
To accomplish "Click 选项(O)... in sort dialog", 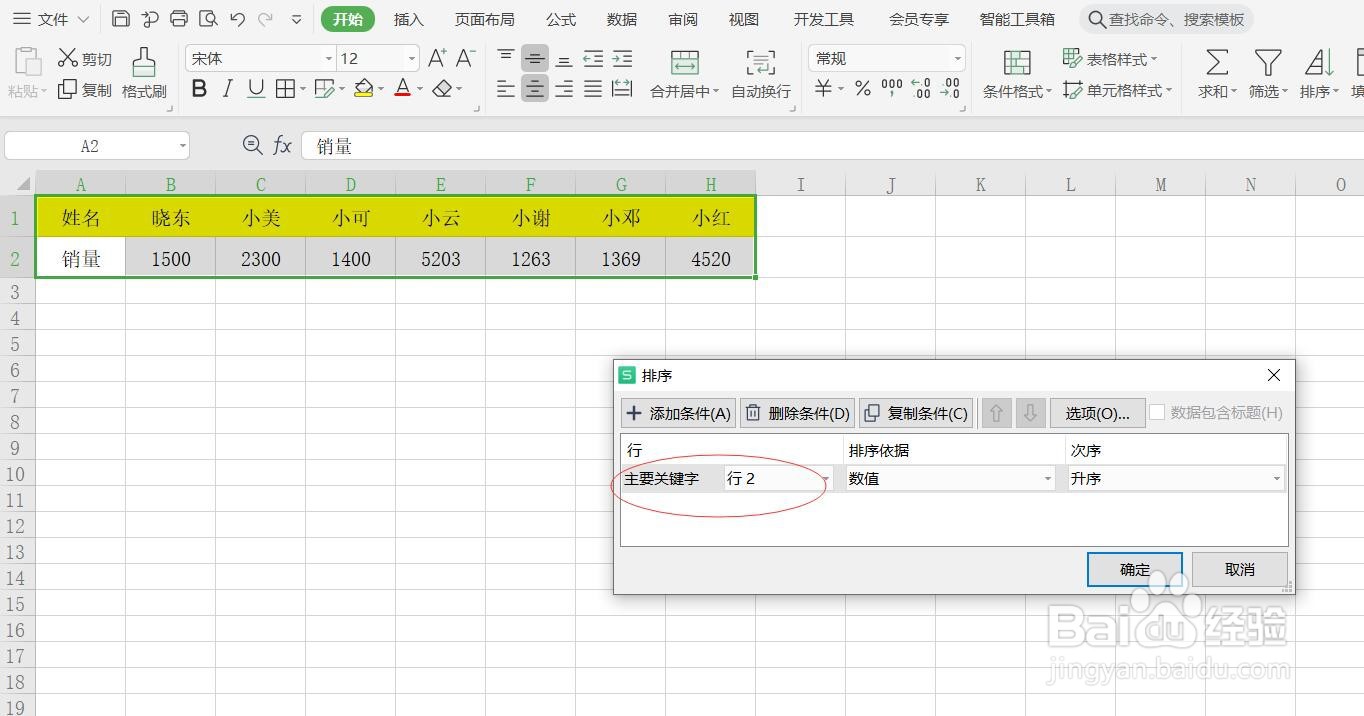I will tap(1097, 413).
